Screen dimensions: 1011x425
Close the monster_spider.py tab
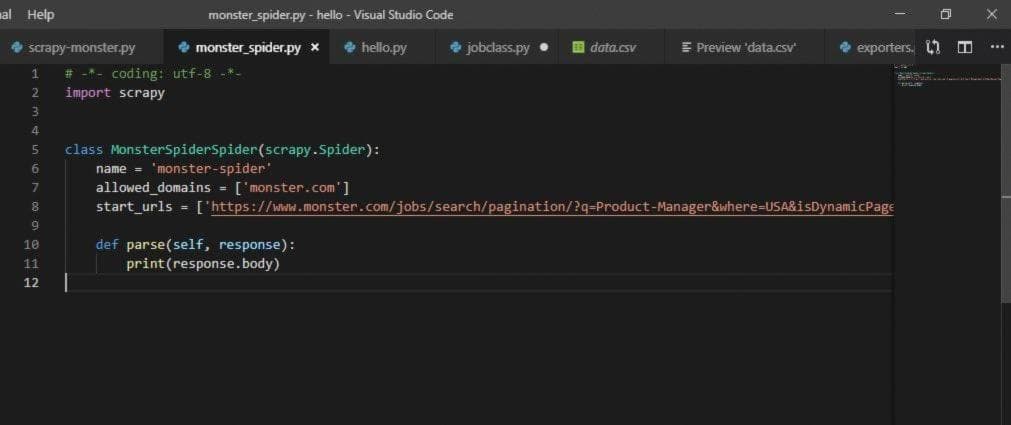tap(315, 47)
